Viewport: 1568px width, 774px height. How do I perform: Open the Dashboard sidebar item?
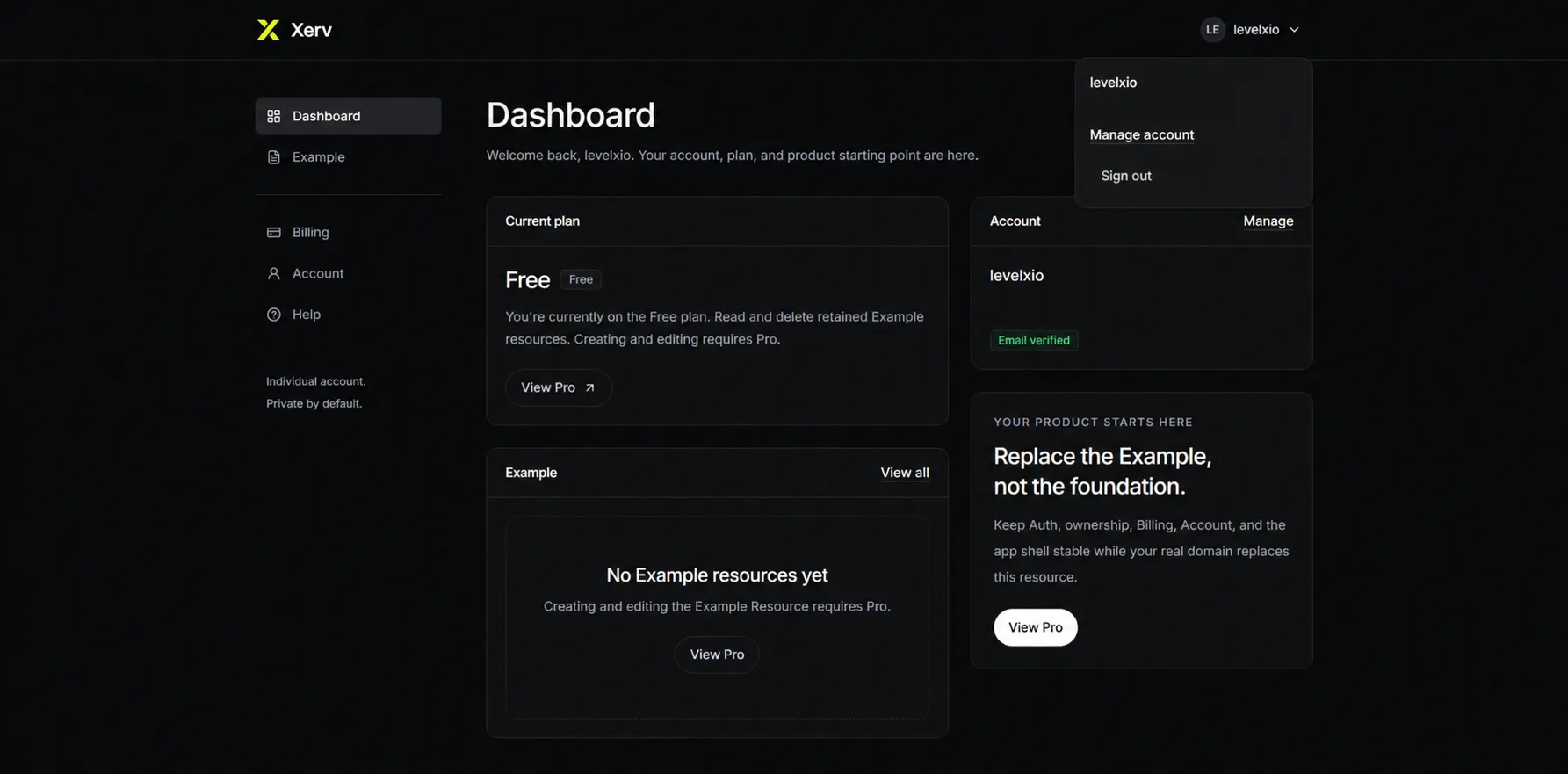(x=348, y=116)
